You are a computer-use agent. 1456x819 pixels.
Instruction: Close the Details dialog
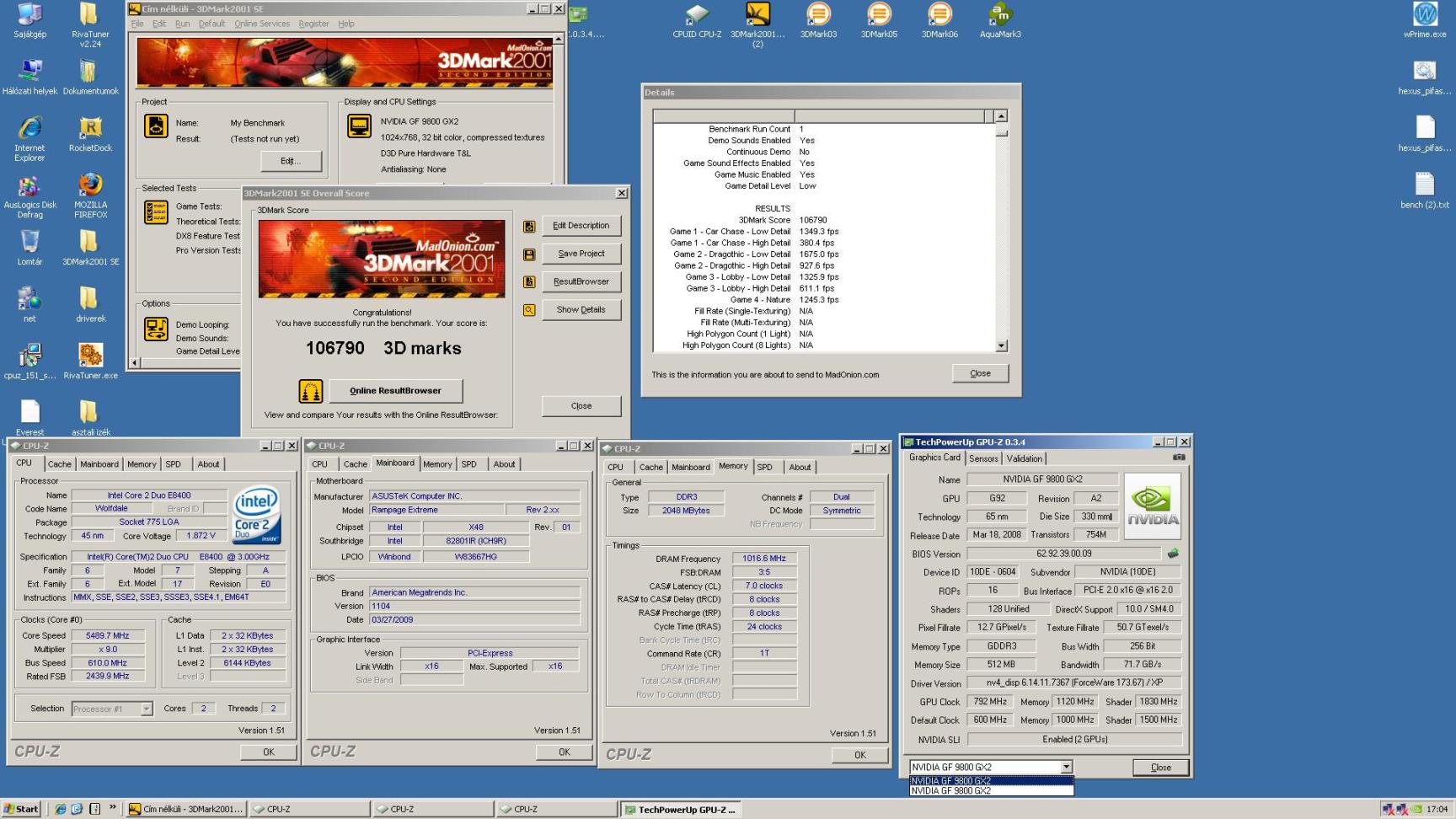980,373
